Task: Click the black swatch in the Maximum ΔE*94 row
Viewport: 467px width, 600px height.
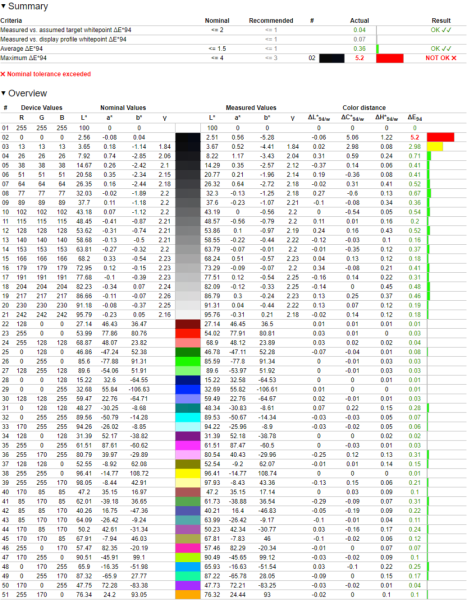Action: point(331,58)
